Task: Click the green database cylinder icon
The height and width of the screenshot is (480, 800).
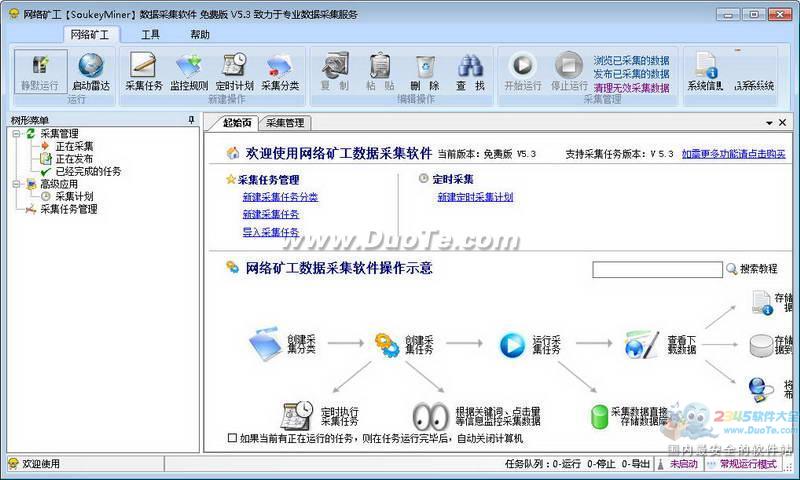Action: pos(599,417)
